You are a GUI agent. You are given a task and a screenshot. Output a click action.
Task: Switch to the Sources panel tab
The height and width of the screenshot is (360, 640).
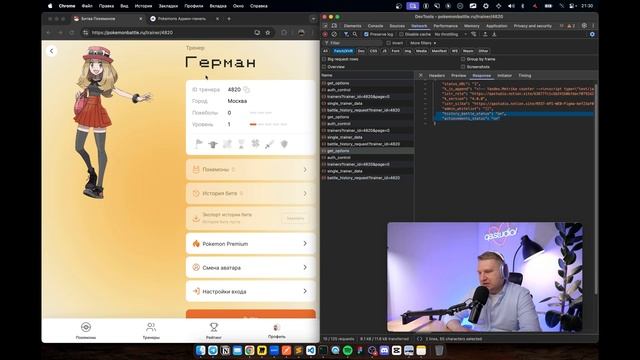(x=397, y=26)
